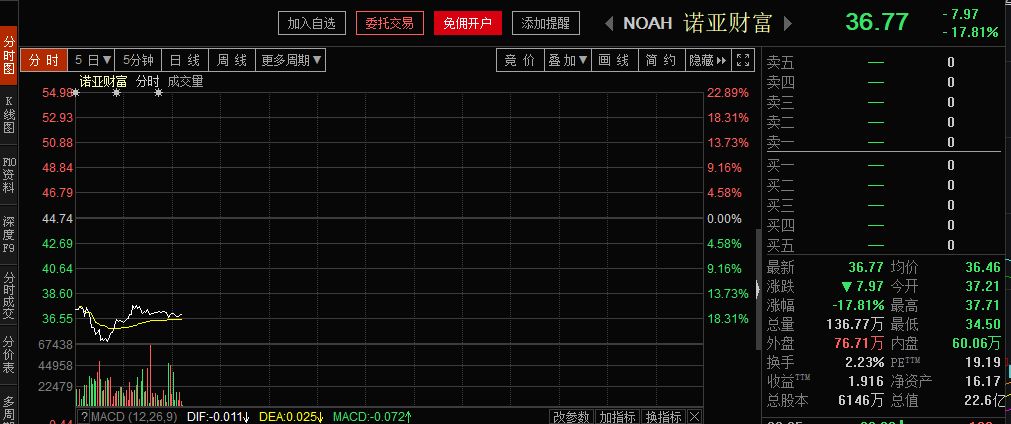Viewport: 1011px width, 424px height.
Task: Click the 委托交易 button
Action: pos(389,24)
